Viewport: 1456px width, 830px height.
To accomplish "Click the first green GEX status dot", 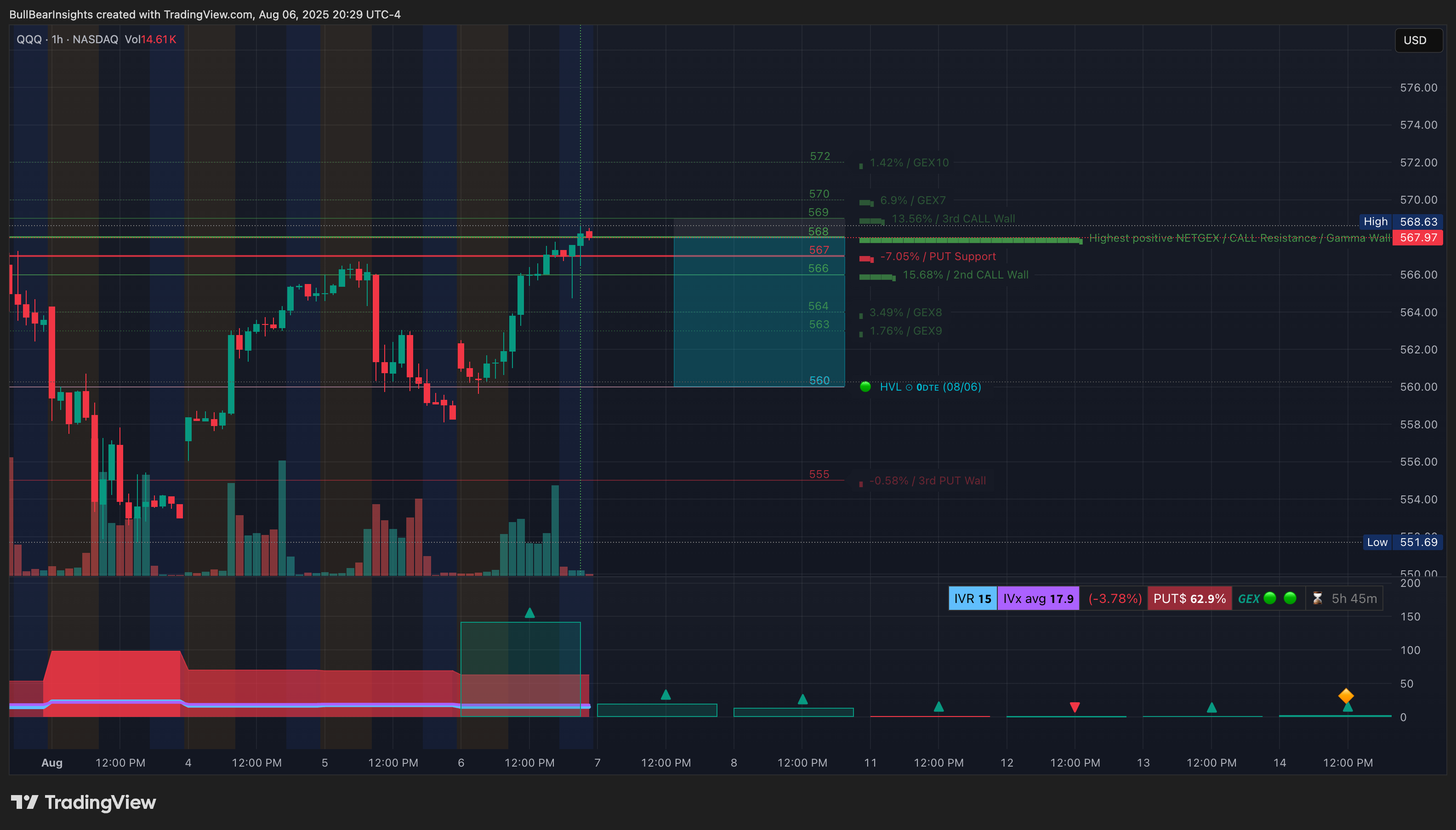I will coord(1269,598).
